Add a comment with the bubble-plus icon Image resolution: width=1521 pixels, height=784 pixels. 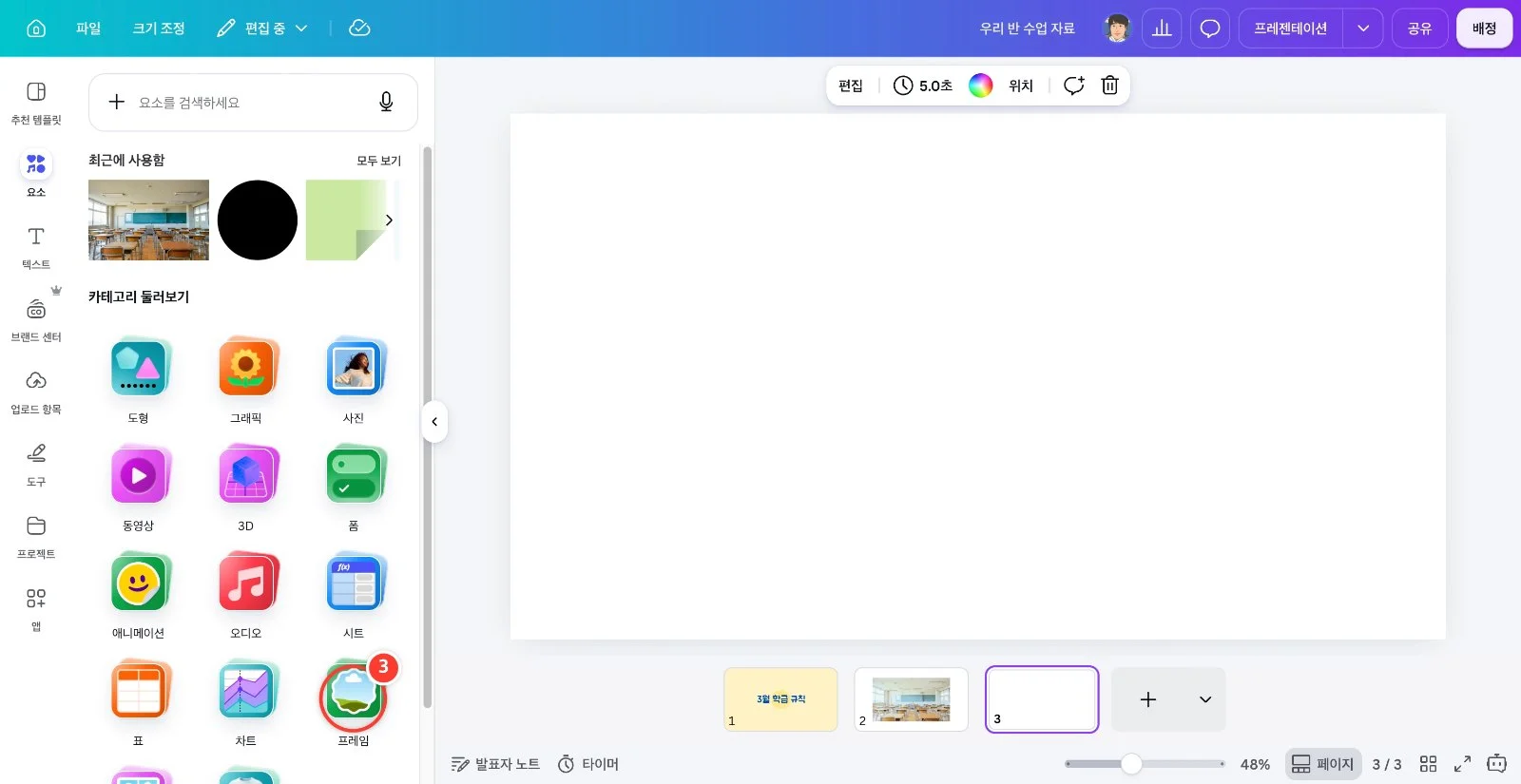tap(1074, 86)
